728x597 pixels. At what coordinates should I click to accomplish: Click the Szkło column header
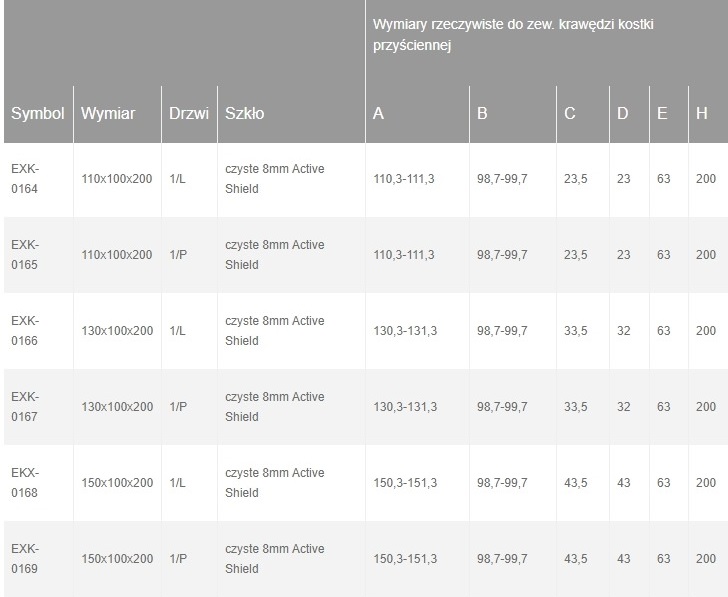tap(245, 114)
